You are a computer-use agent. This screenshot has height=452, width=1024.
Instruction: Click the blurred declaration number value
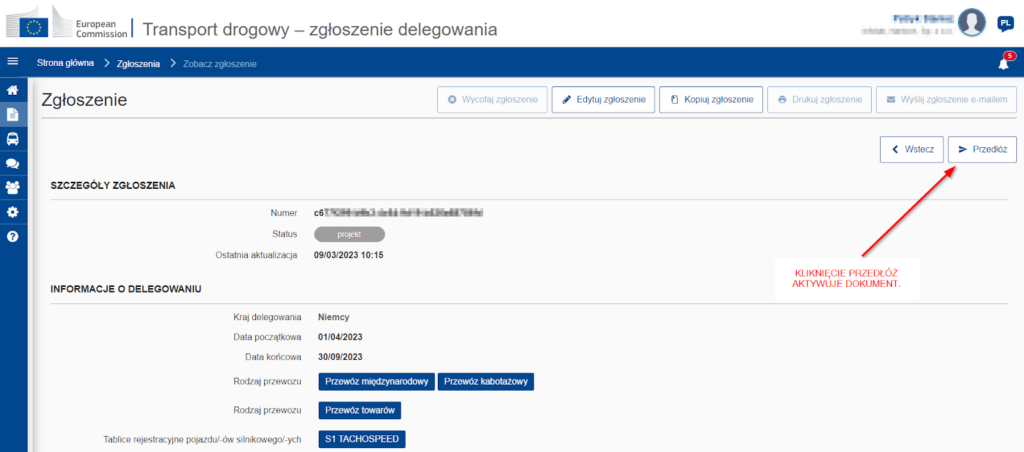[398, 213]
